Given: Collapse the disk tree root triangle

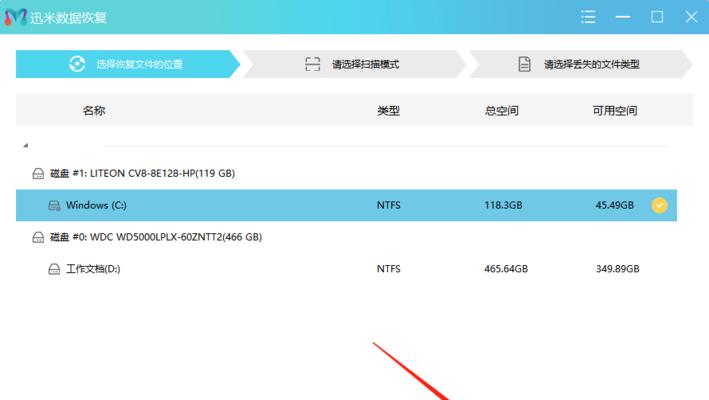Looking at the screenshot, I should pos(26,145).
